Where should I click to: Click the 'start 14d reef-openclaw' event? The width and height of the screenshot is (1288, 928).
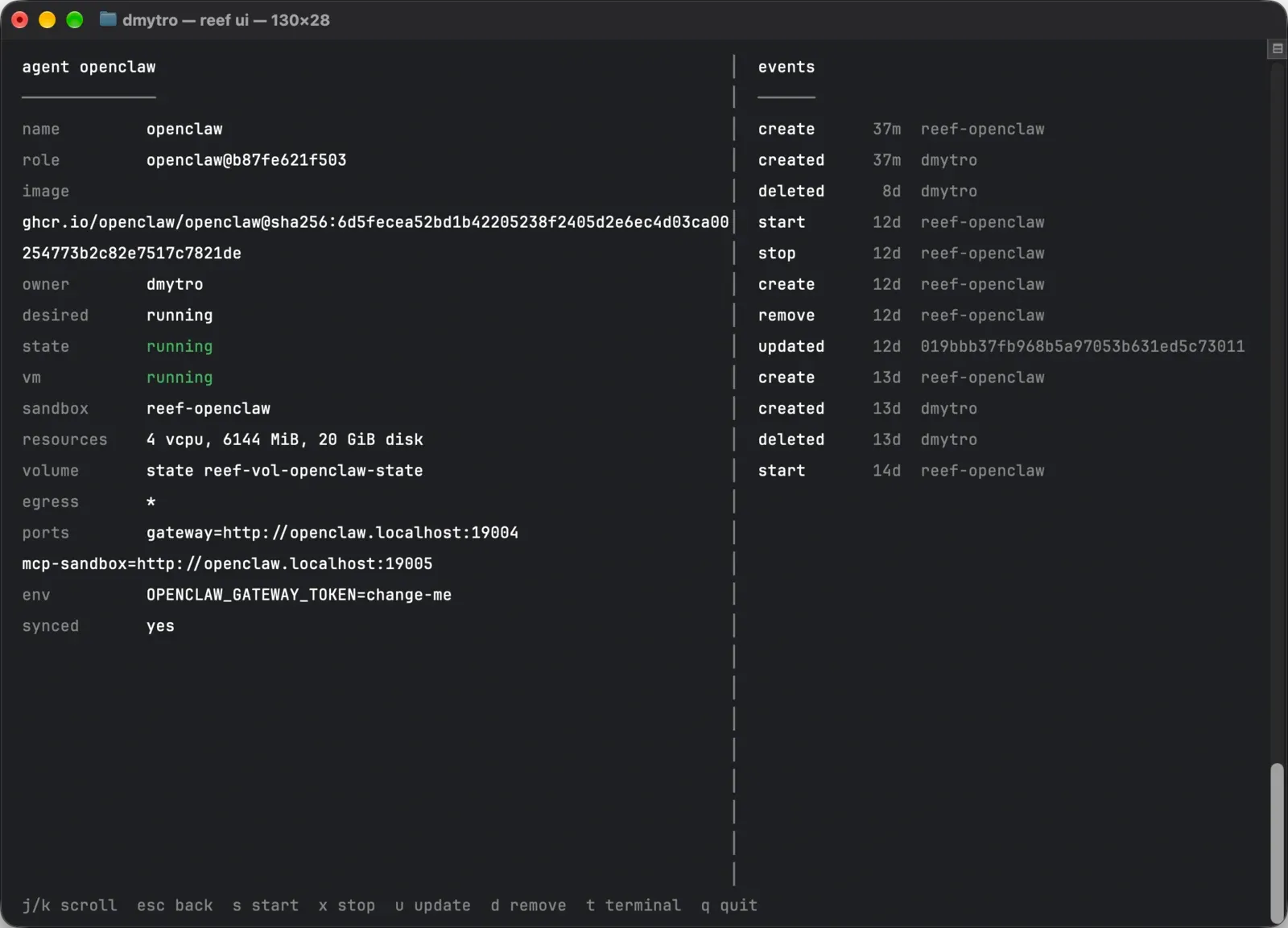pos(902,471)
